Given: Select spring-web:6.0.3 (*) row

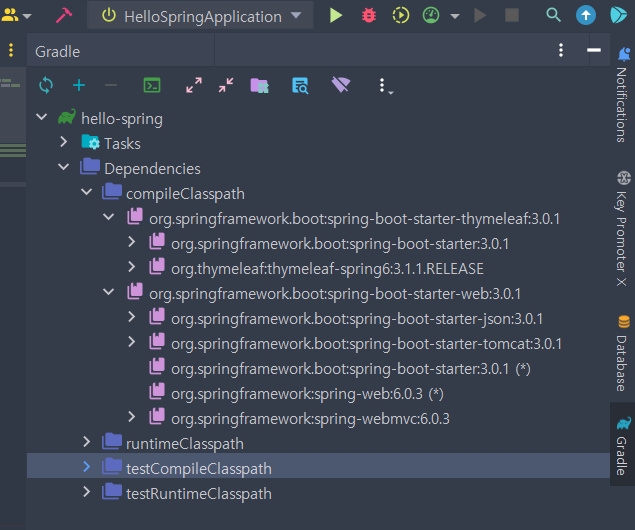Looking at the screenshot, I should [x=318, y=394].
